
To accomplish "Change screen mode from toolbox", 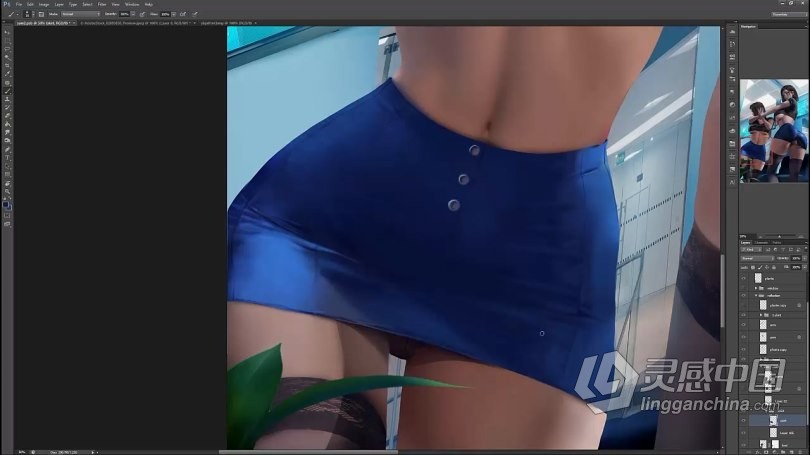I will point(7,224).
